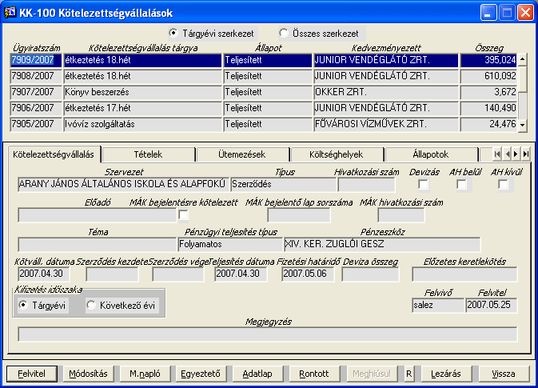This screenshot has height=388, width=538.
Task: Click Pénzügyi teljesítés típus field Folyamatos
Action: coord(230,245)
